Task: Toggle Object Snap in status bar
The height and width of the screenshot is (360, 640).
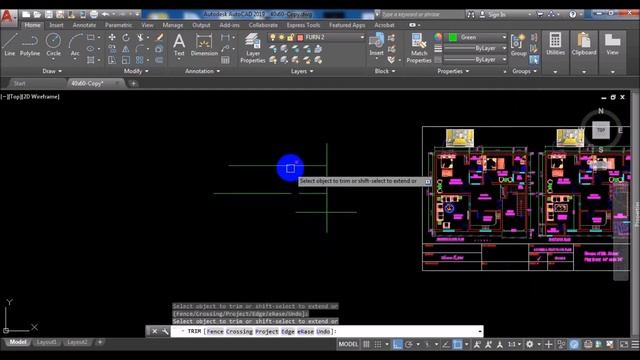Action: [458, 344]
